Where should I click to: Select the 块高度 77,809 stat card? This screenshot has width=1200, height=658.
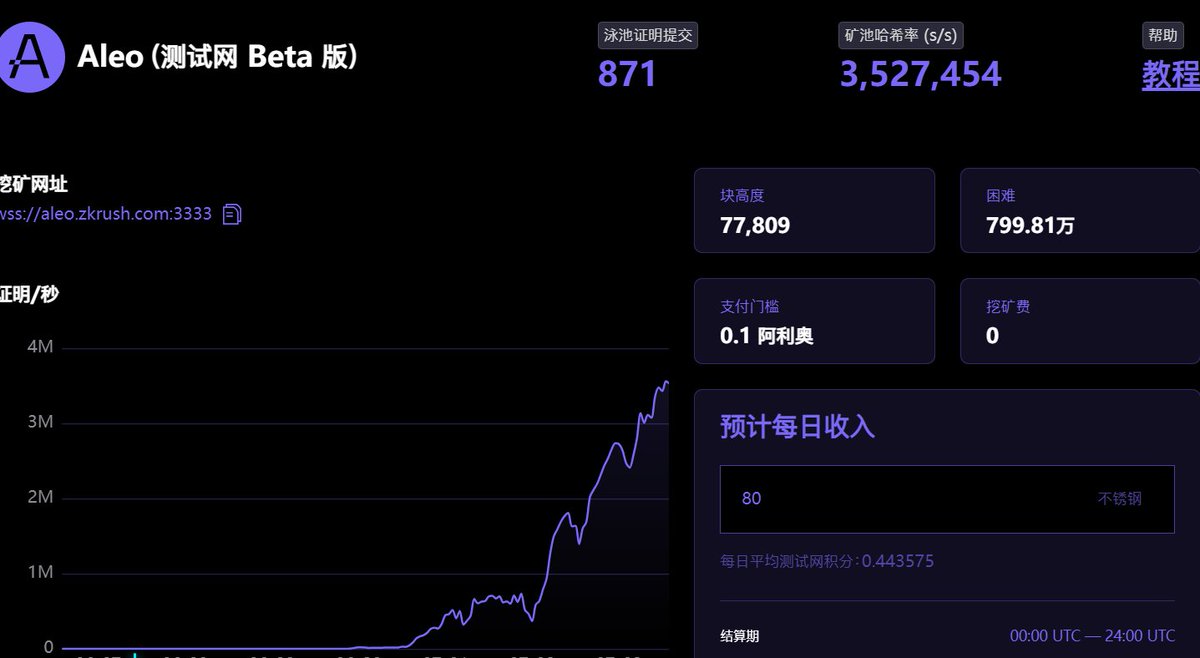[814, 210]
